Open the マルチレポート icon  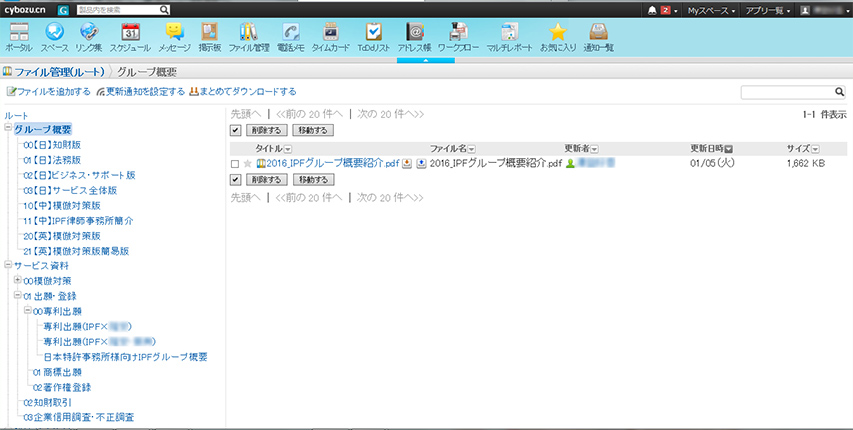[x=509, y=32]
